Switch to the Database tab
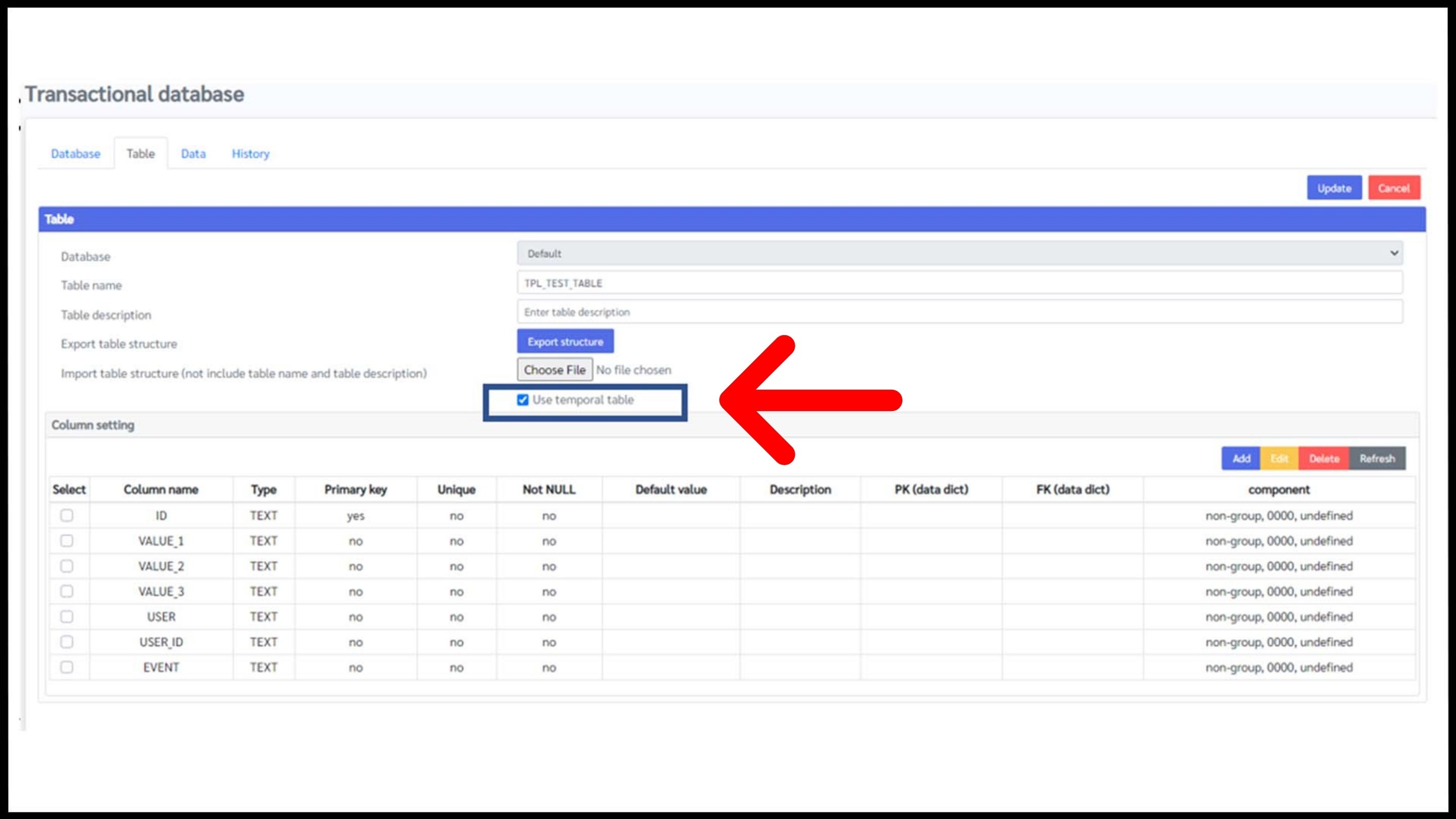The image size is (1456, 819). coord(75,154)
